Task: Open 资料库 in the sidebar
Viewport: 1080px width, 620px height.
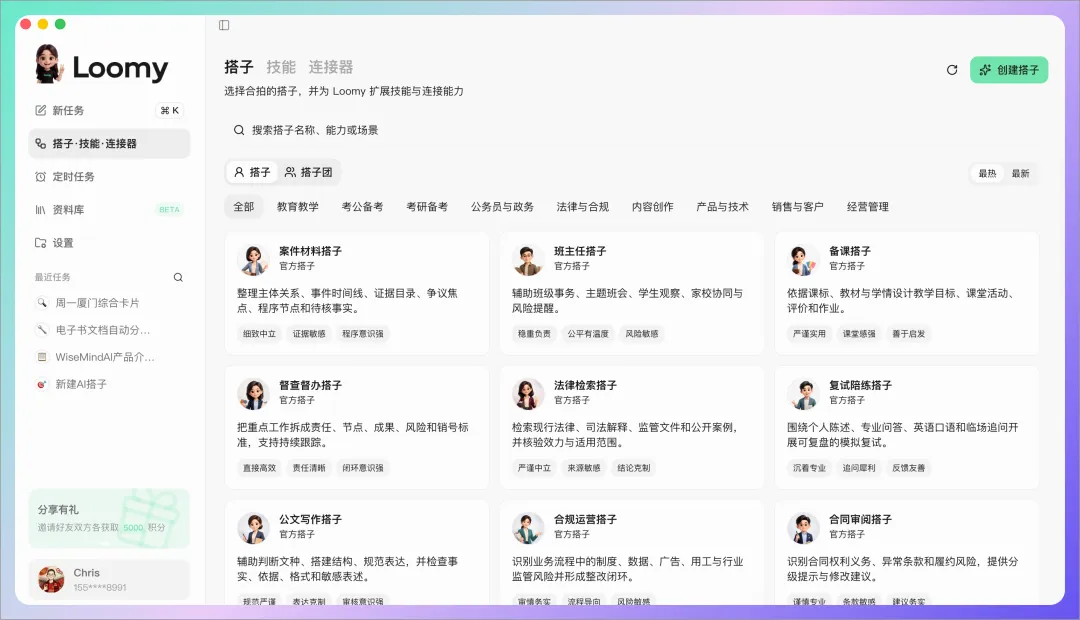Action: [109, 209]
